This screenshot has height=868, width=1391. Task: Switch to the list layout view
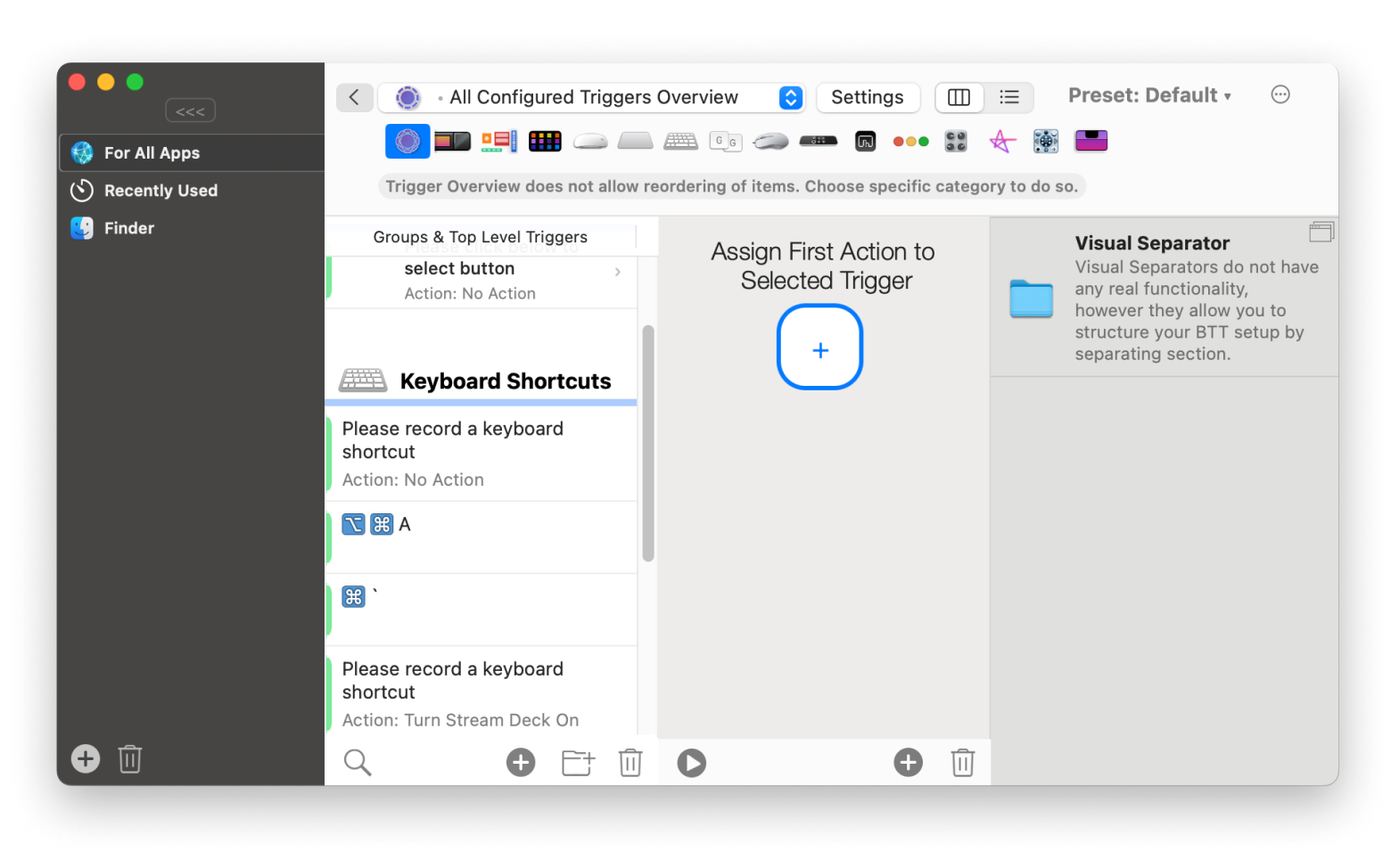(1009, 97)
